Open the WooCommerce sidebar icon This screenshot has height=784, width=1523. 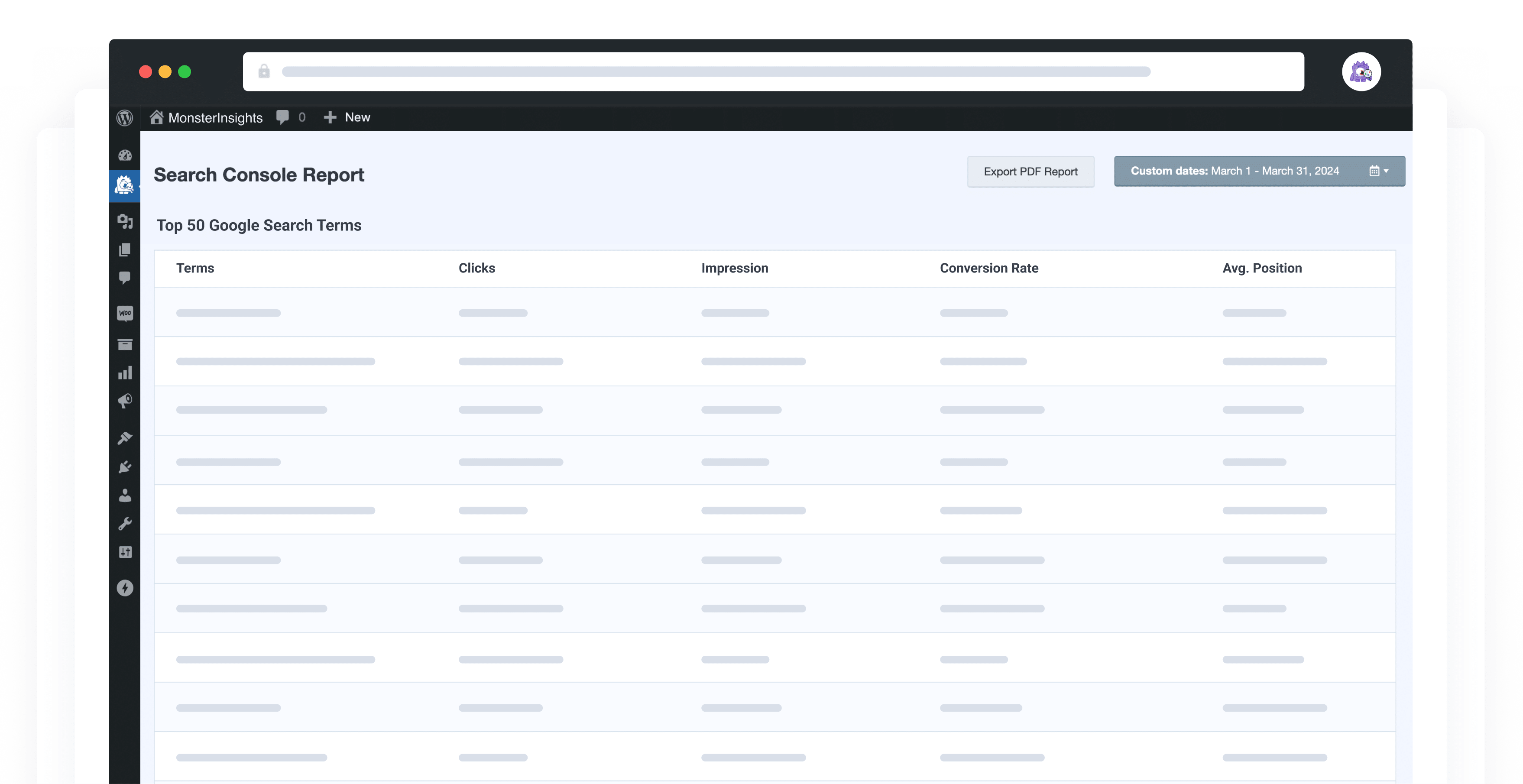coord(125,313)
